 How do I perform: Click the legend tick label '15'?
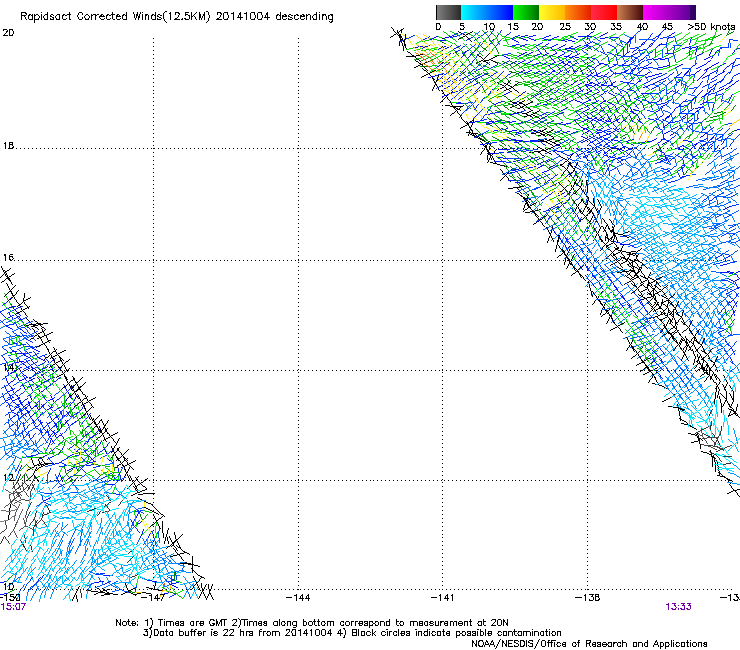[x=513, y=27]
